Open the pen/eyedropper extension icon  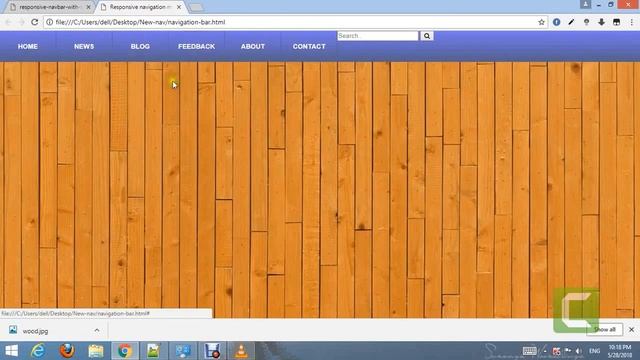[571, 22]
